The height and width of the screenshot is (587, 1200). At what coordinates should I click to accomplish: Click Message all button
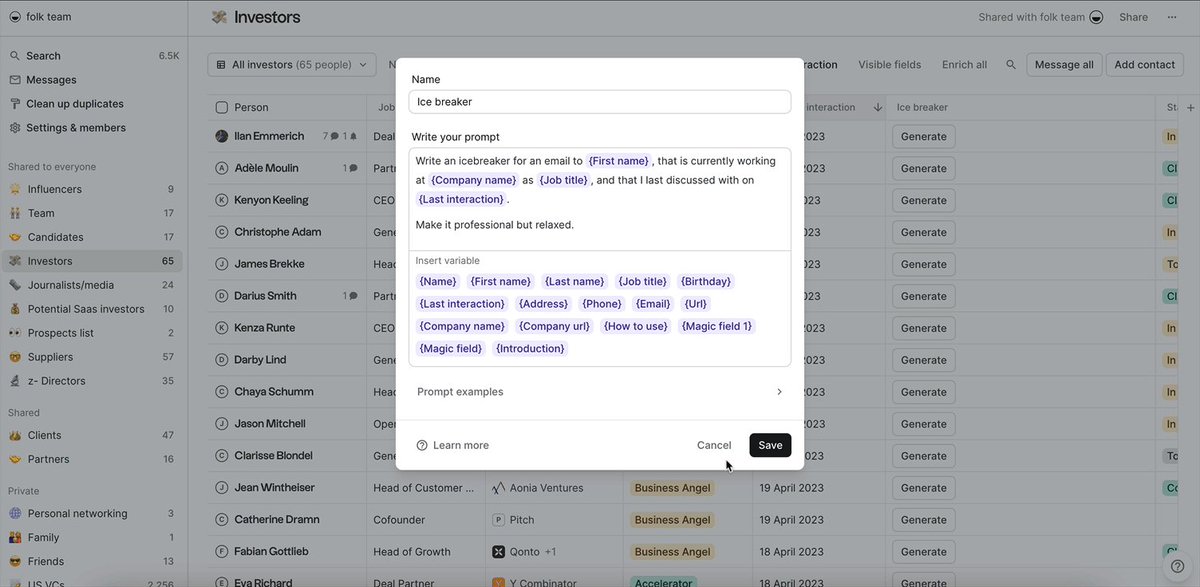[x=1064, y=65]
